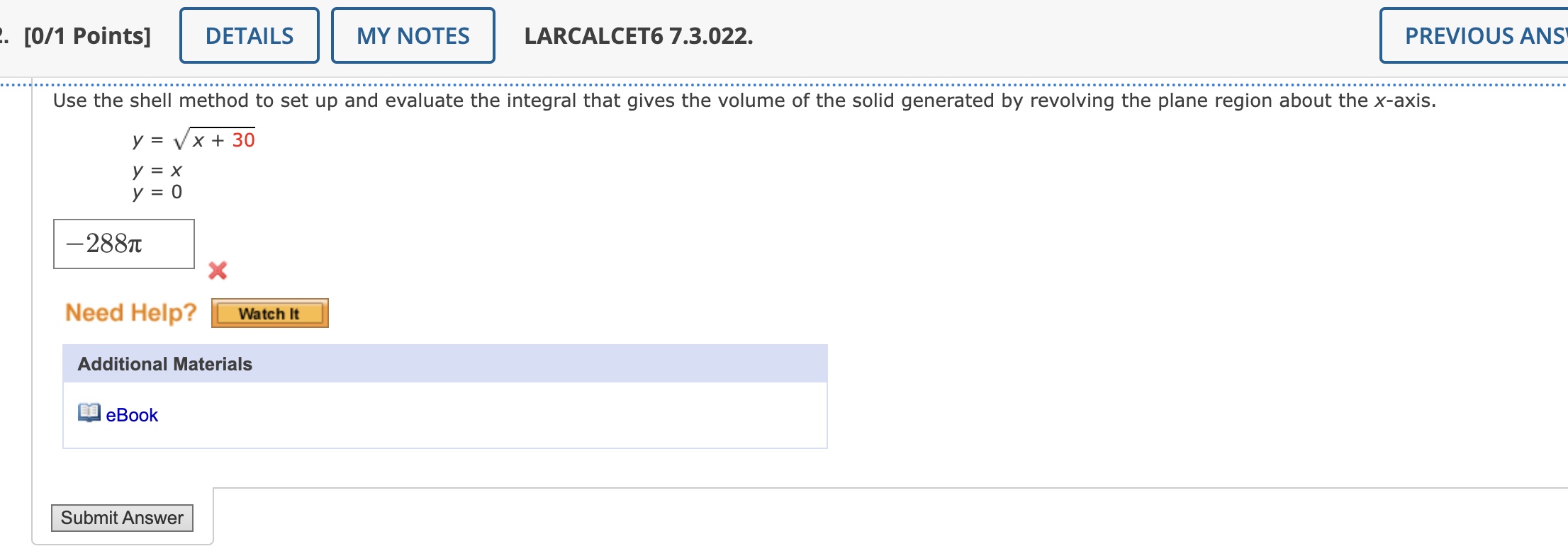1568x551 pixels.
Task: Click the equation y = √(x + 30)
Action: pyautogui.click(x=193, y=139)
